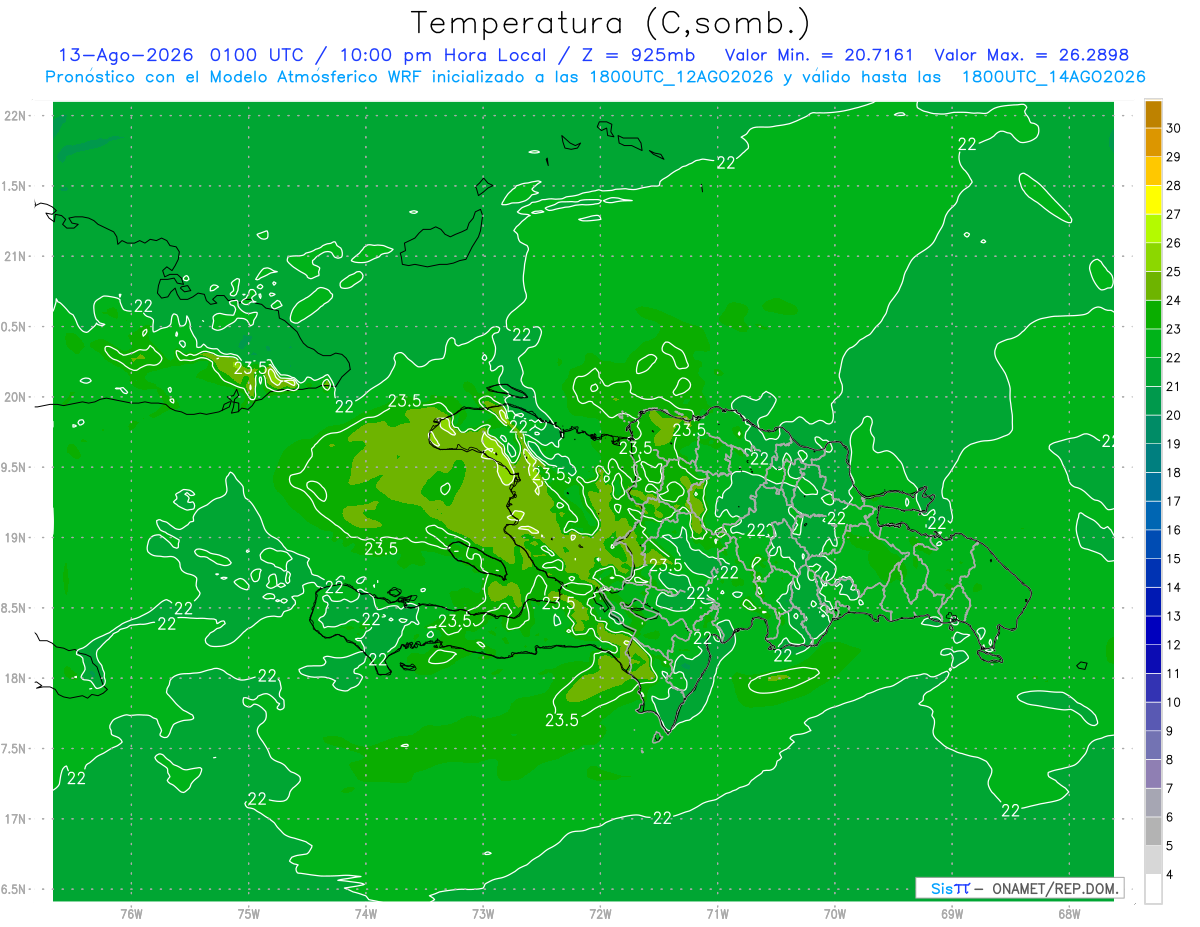Select the date text '13-Ago-2026'
1200x927 pixels.
point(126,55)
